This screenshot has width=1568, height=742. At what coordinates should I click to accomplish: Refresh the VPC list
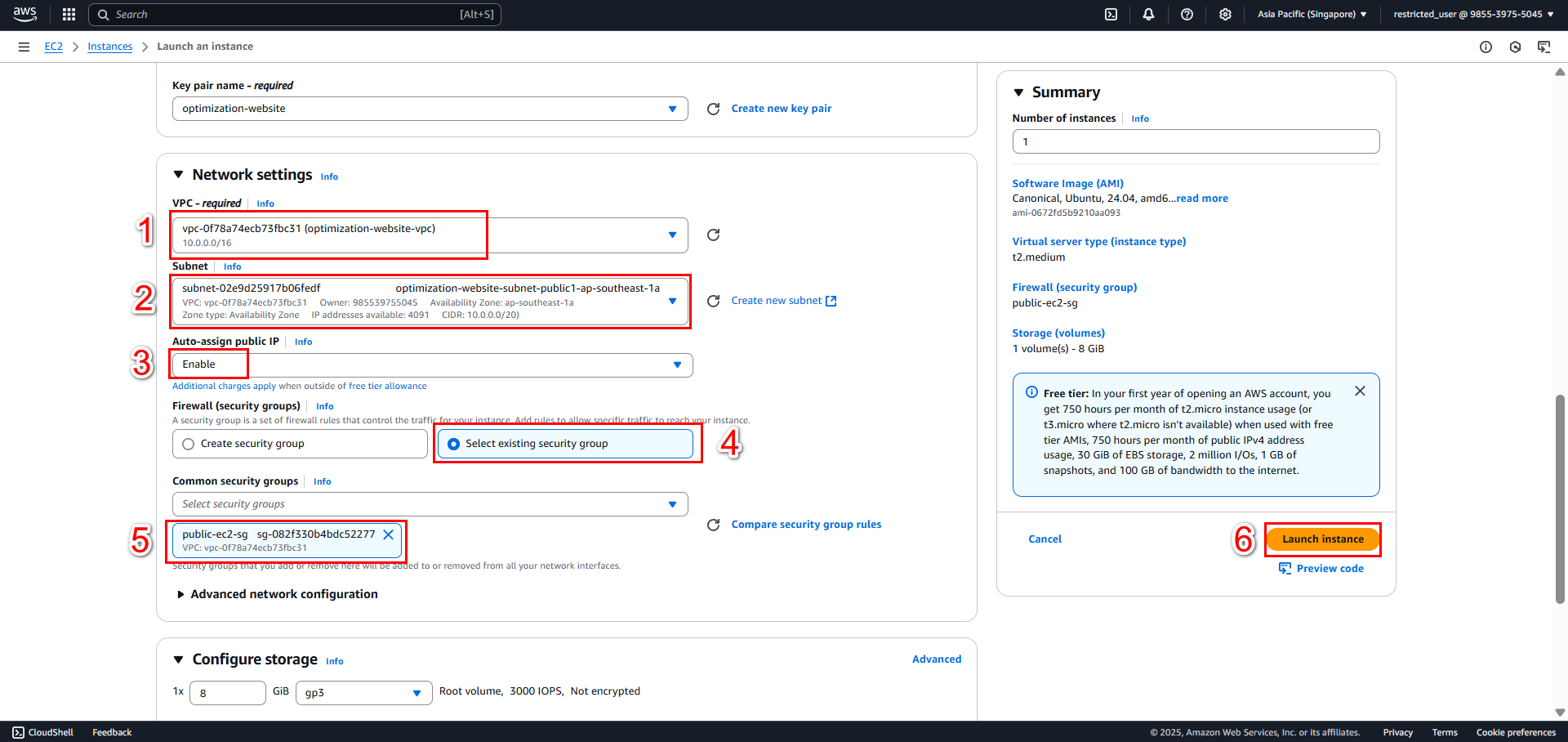click(713, 235)
